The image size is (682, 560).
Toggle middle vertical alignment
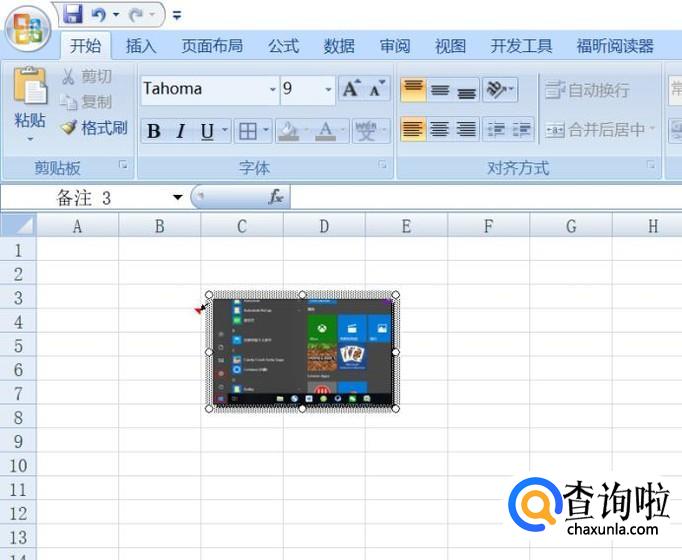[440, 90]
